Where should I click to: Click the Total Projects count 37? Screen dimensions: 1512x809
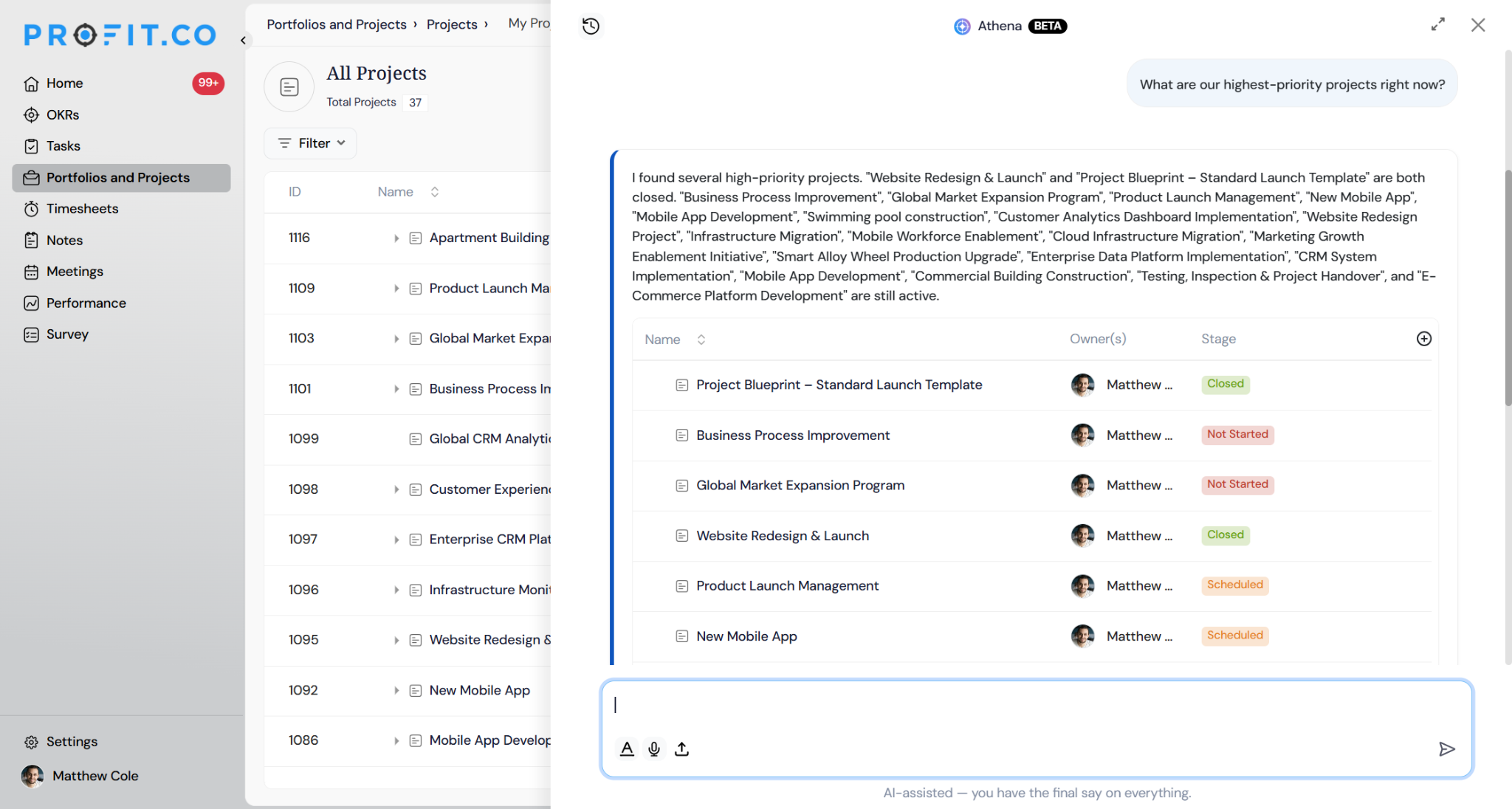416,102
